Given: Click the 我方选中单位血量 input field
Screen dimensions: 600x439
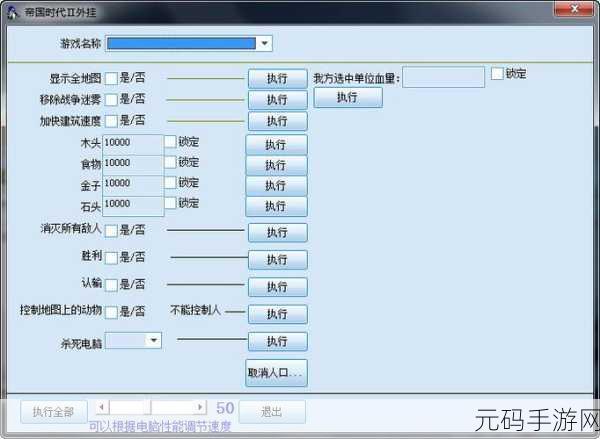Looking at the screenshot, I should 443,77.
